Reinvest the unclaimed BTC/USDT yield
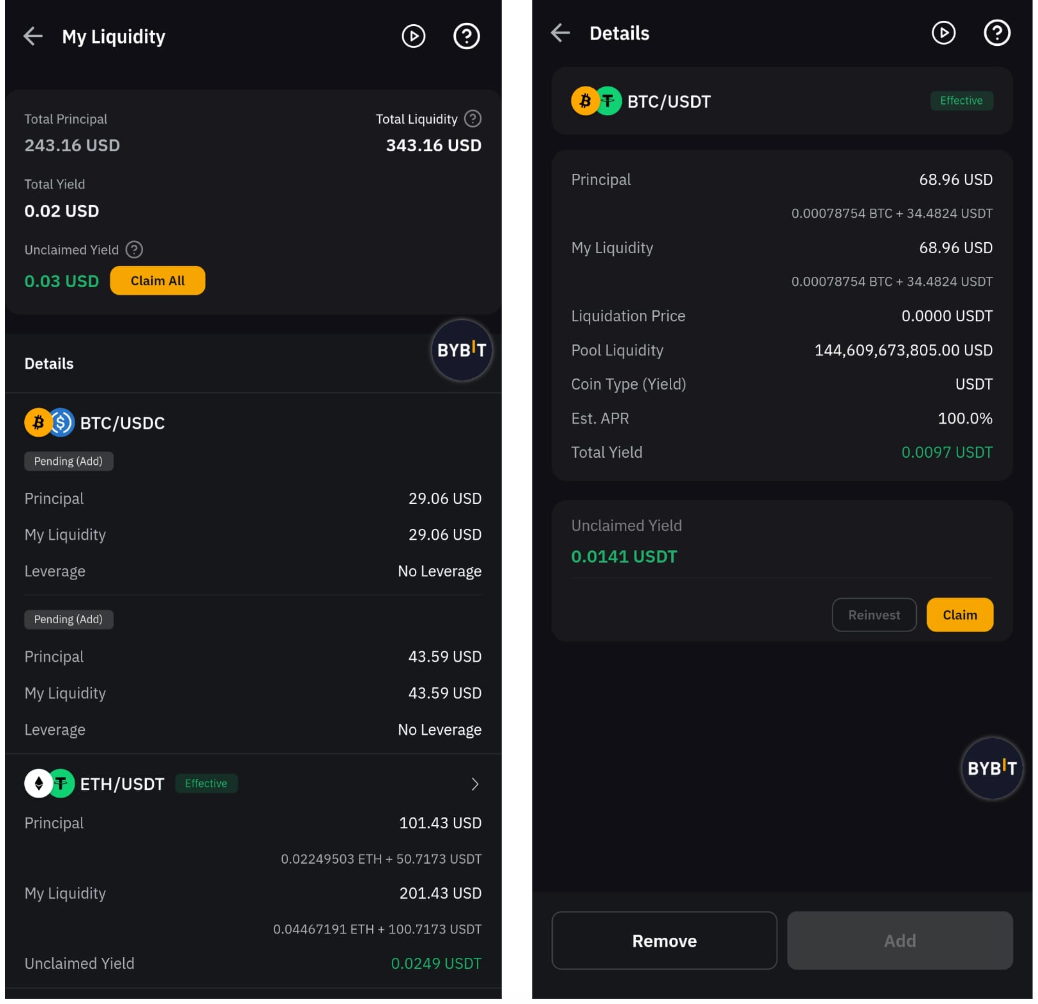Screen dimensions: 1038x1004 [x=874, y=615]
